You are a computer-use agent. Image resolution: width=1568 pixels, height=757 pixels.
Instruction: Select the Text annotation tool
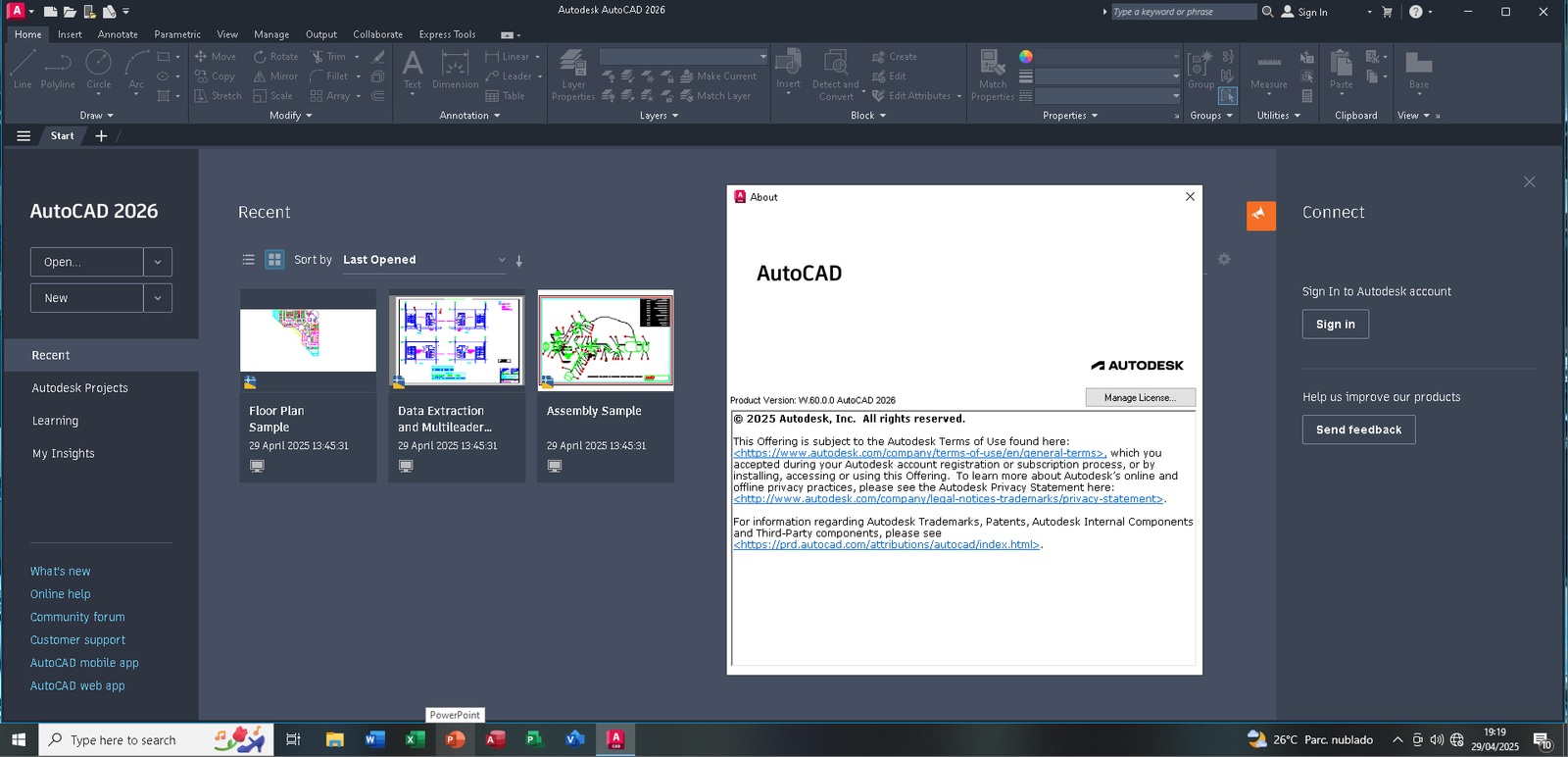click(x=413, y=71)
